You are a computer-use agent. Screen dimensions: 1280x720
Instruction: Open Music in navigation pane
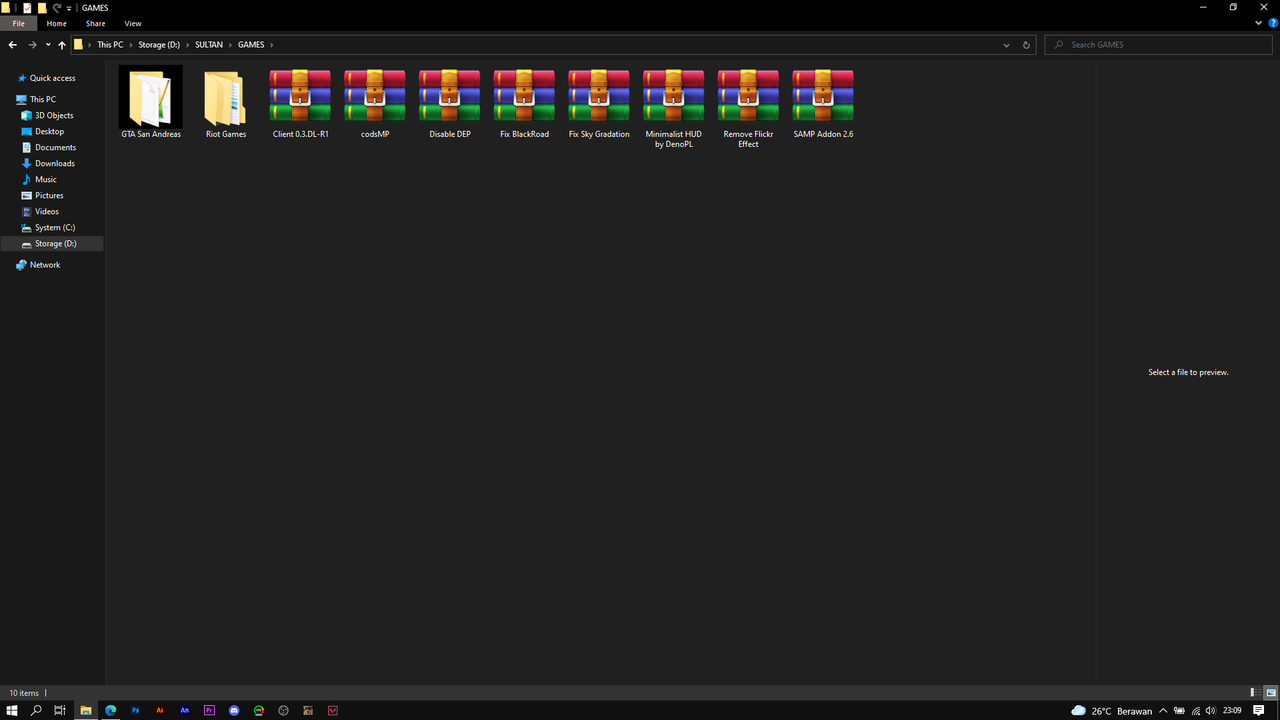46,179
